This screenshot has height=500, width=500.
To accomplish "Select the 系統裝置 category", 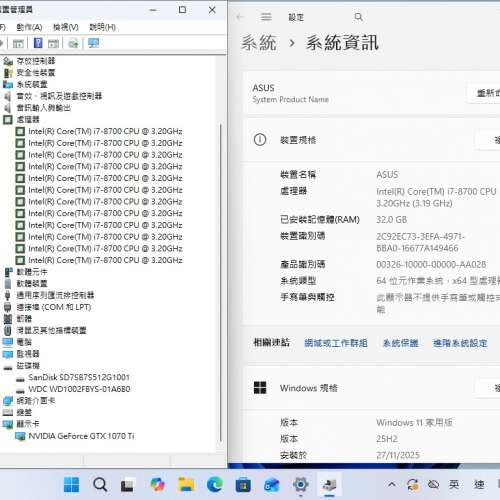I will tap(32, 84).
